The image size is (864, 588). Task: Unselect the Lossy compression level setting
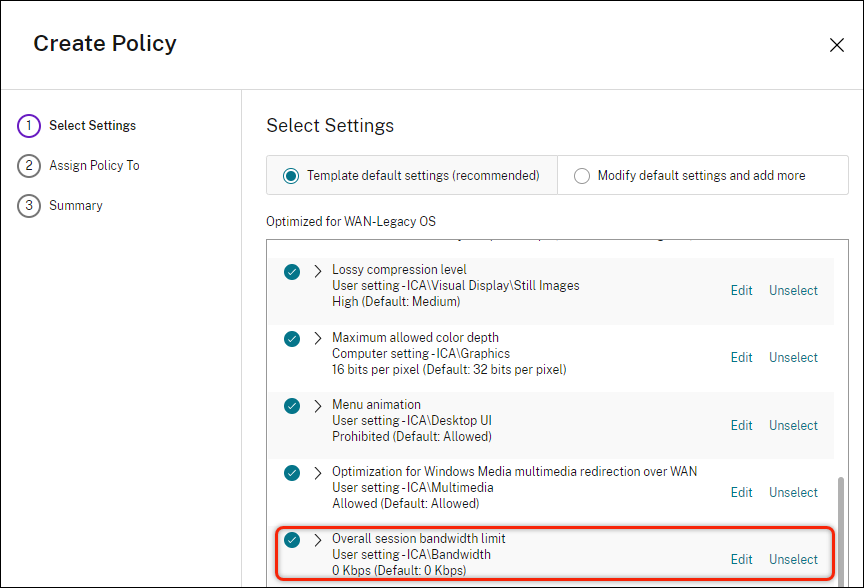point(793,290)
